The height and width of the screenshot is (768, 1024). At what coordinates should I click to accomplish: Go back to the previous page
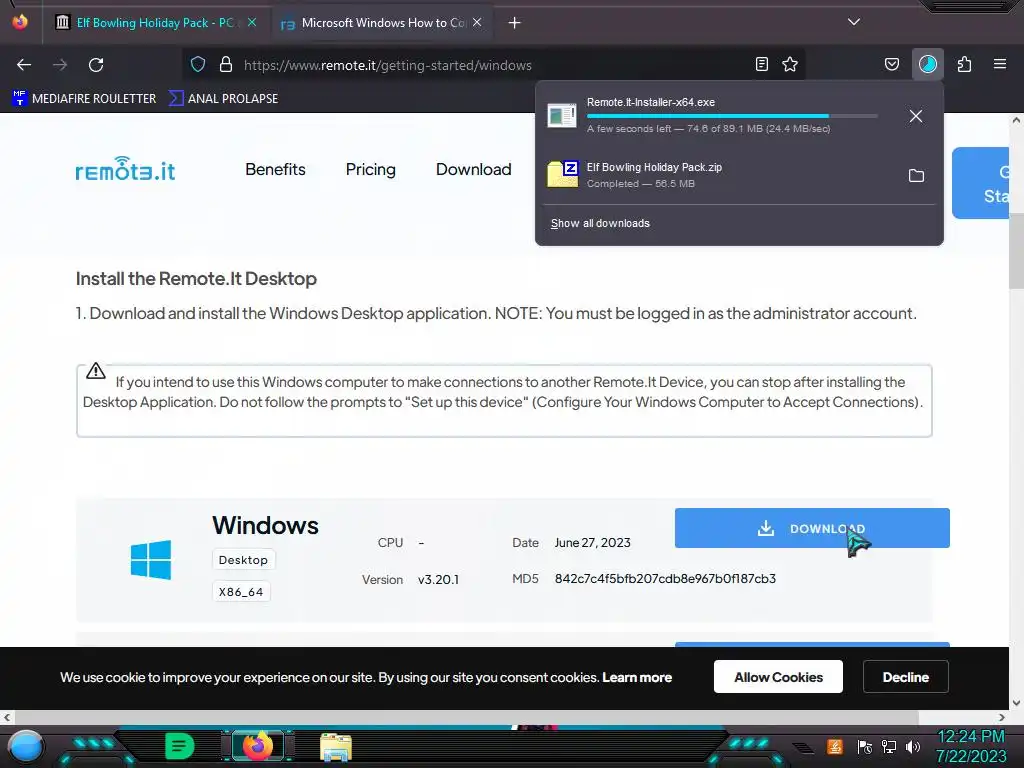click(x=24, y=65)
